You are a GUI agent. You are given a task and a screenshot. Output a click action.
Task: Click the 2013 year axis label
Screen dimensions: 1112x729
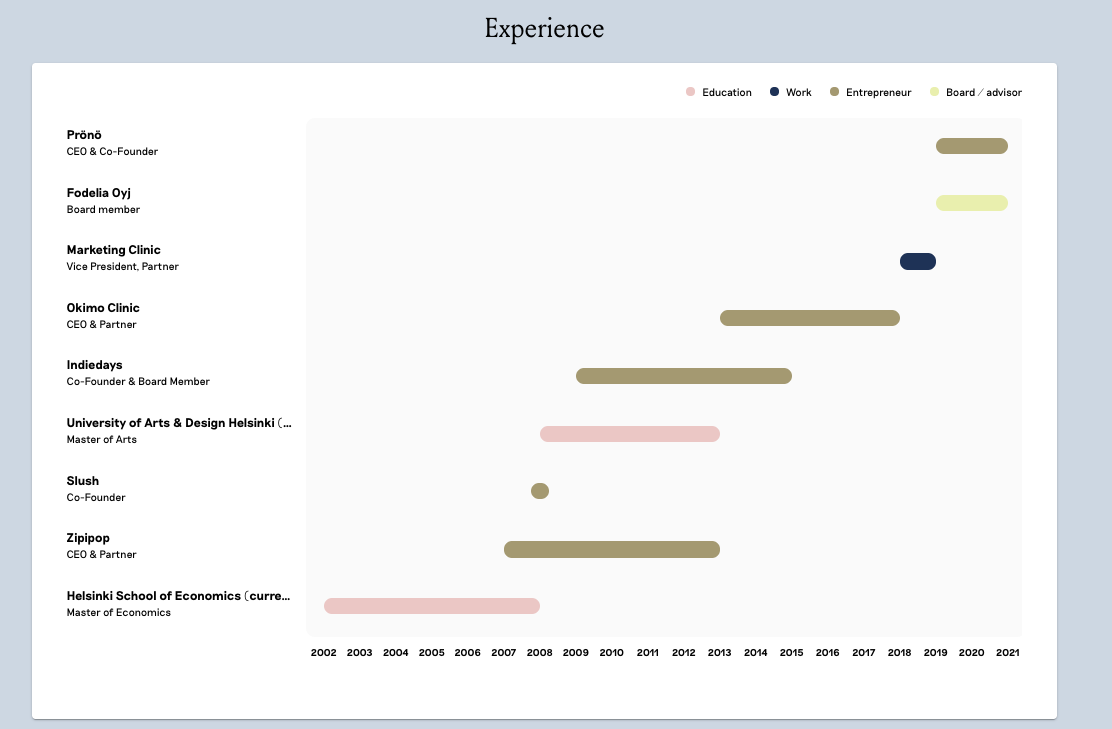point(719,653)
